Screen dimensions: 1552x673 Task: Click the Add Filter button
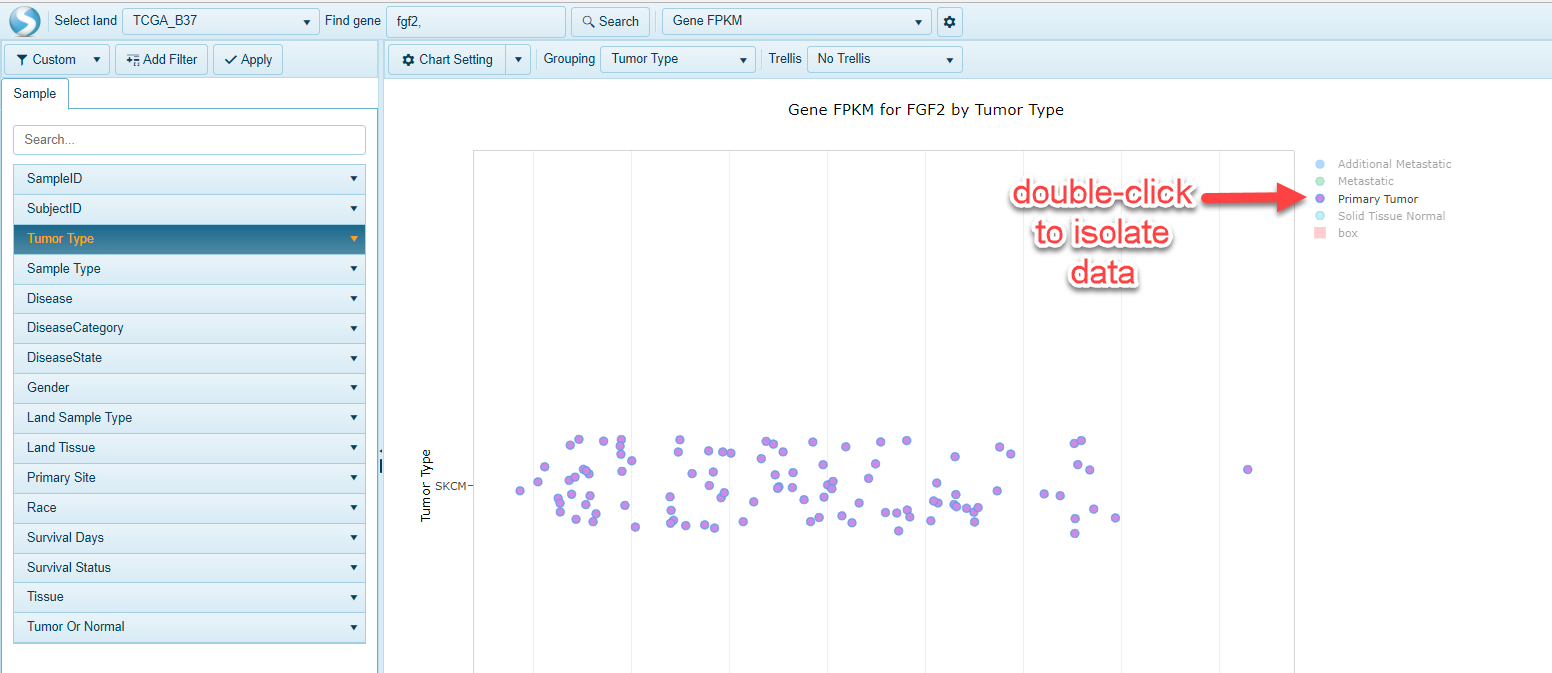click(161, 59)
